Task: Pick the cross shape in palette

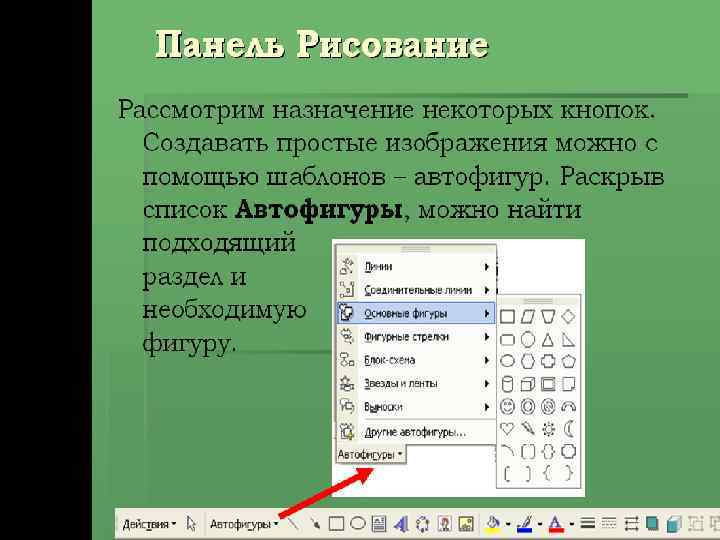Action: click(x=548, y=361)
